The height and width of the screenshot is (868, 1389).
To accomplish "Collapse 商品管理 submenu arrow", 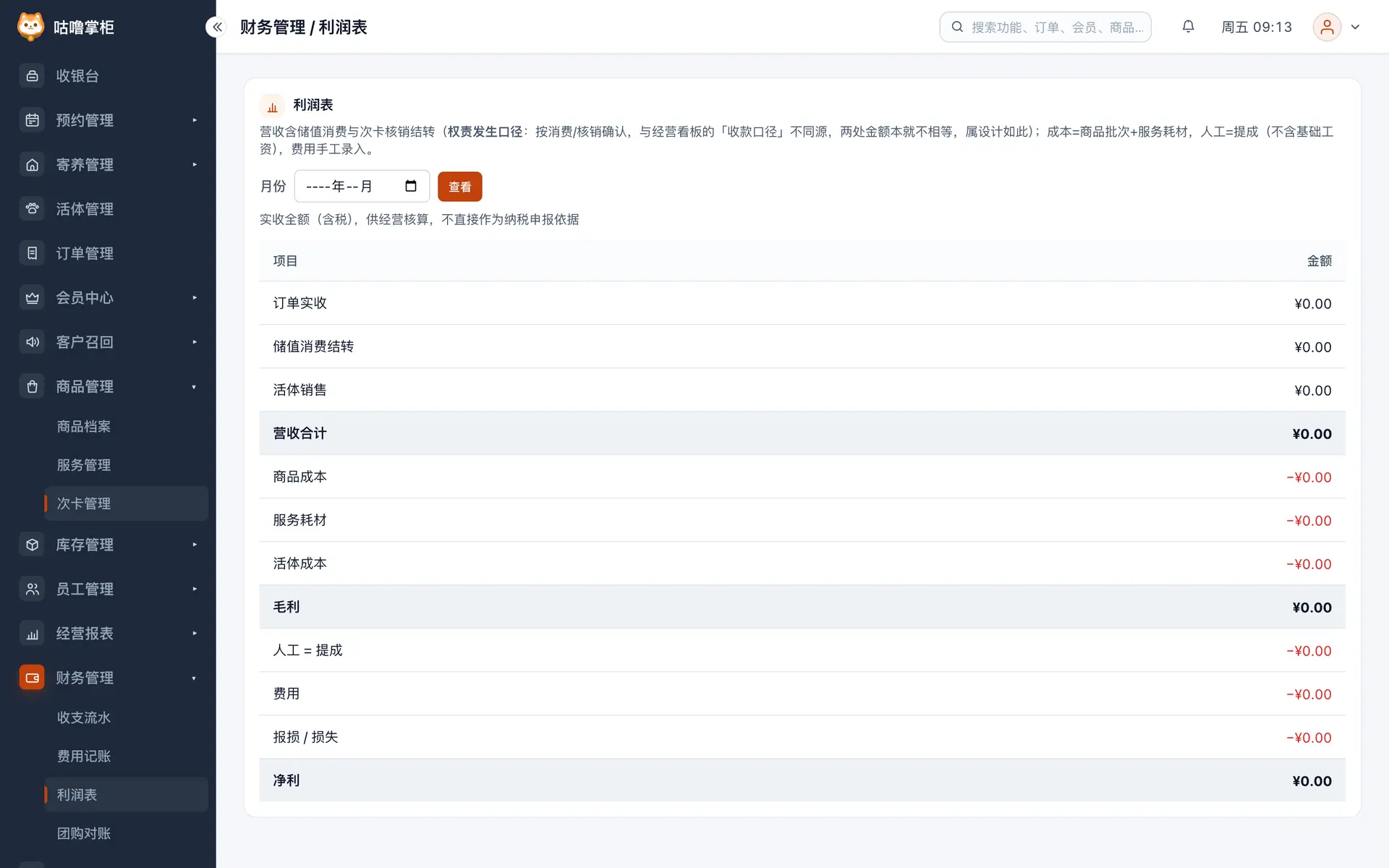I will pos(194,387).
